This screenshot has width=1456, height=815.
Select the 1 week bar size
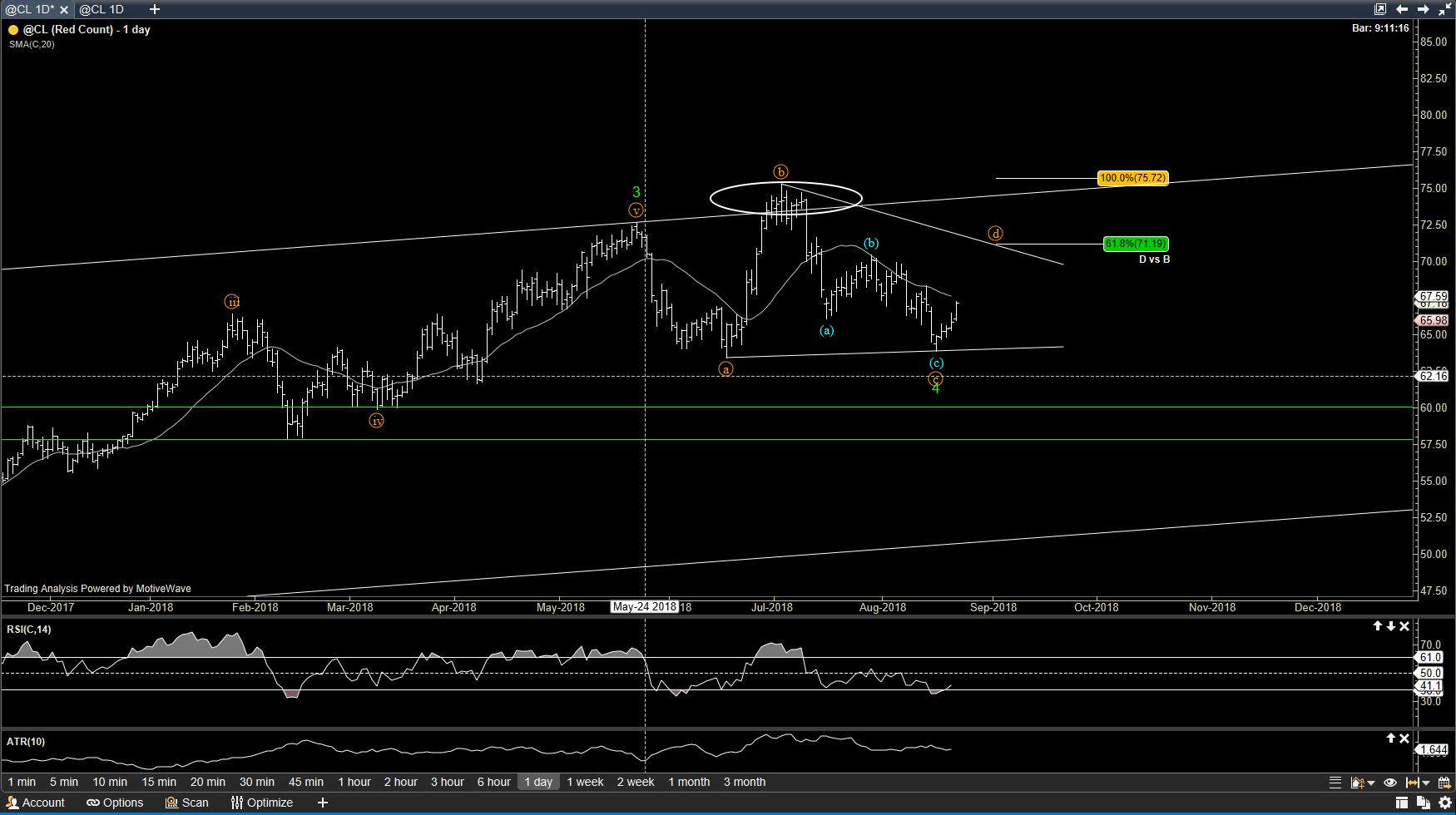(586, 782)
